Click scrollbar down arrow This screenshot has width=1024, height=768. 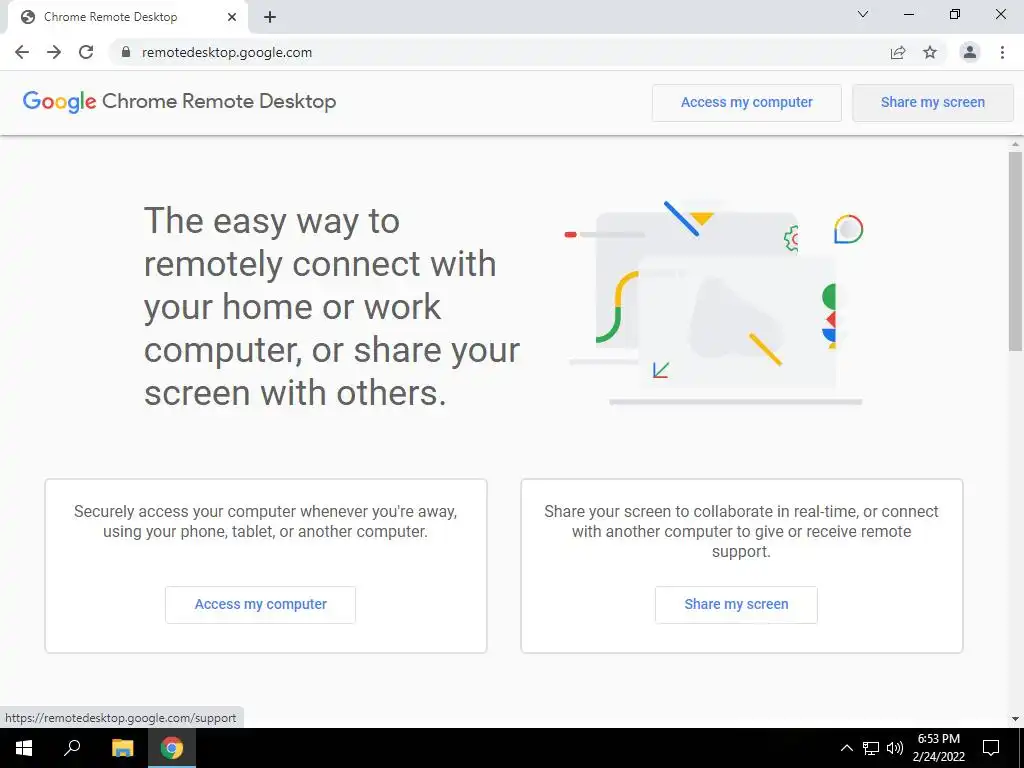[1015, 719]
